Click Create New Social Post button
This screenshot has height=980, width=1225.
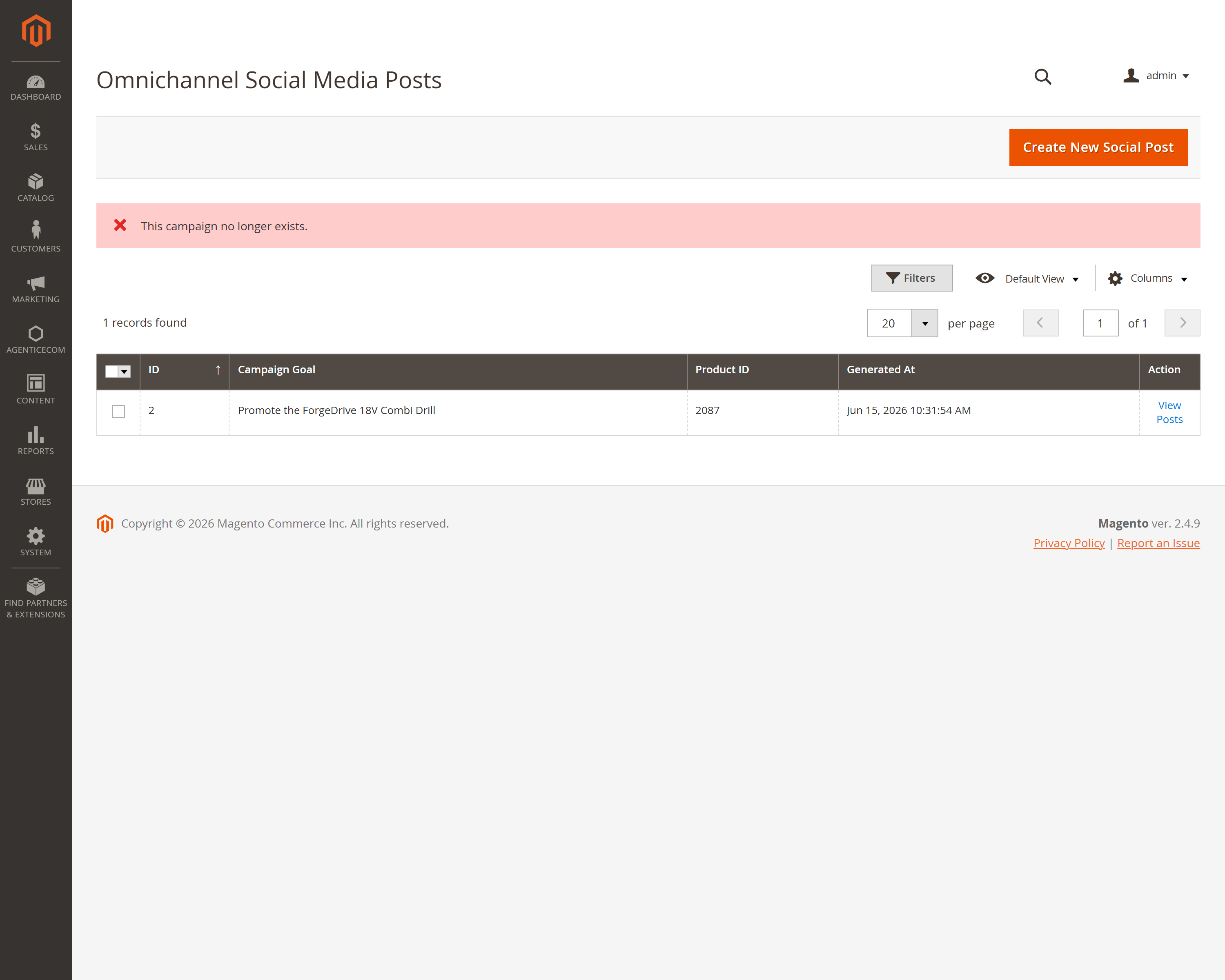pos(1098,147)
